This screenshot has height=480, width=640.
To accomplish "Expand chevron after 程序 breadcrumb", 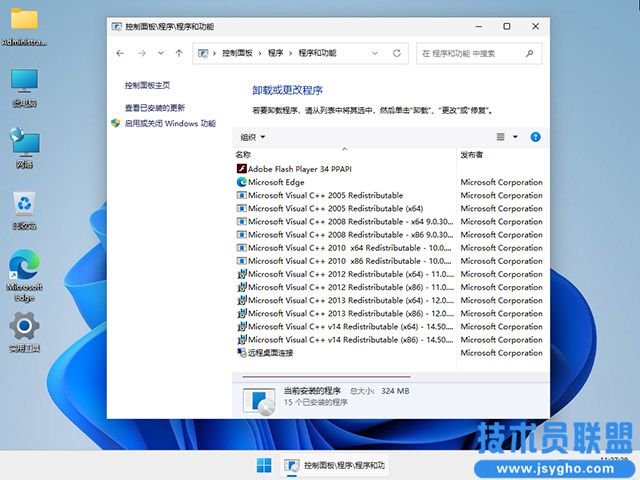I will point(291,53).
